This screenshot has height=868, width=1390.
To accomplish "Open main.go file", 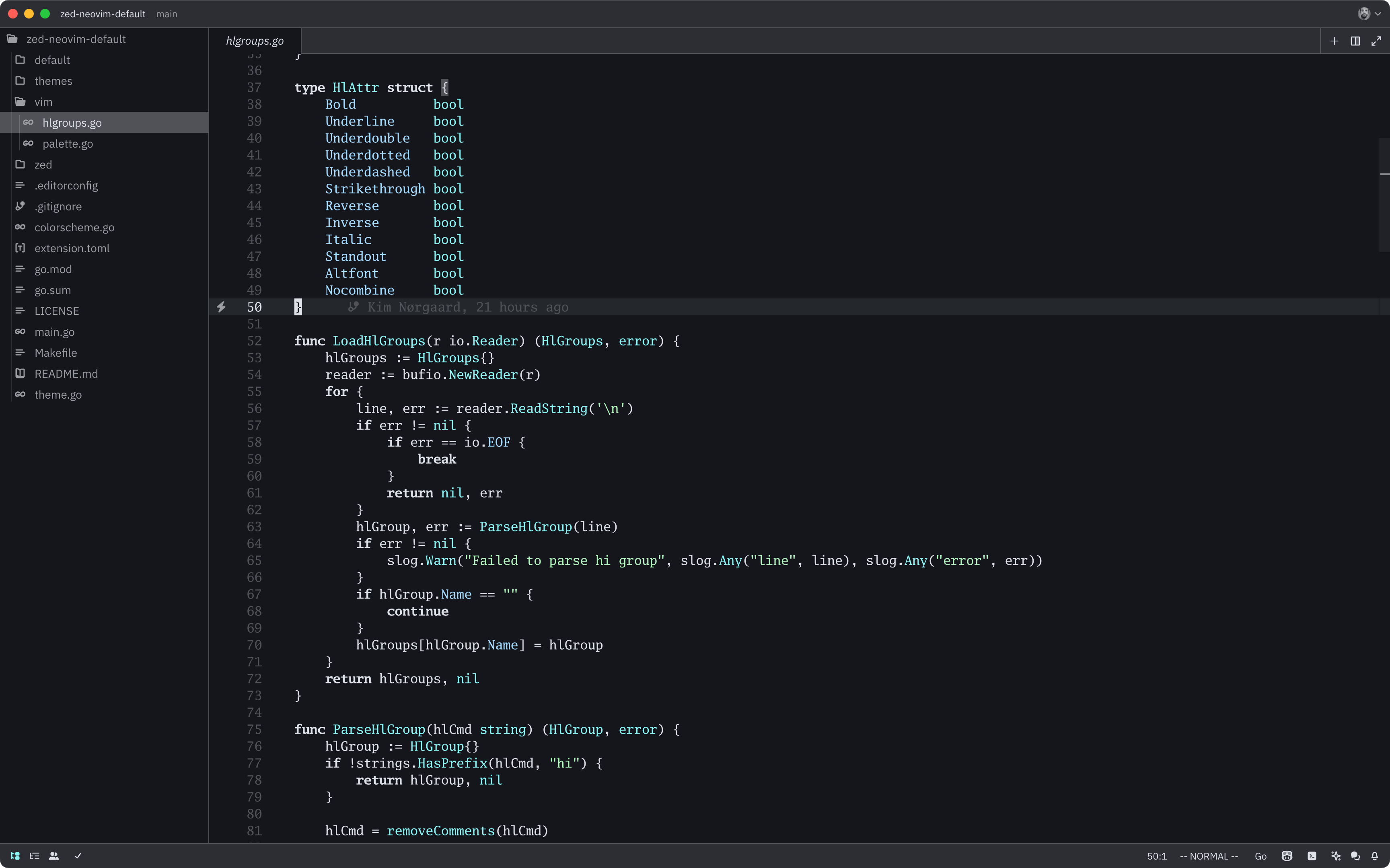I will point(104,332).
